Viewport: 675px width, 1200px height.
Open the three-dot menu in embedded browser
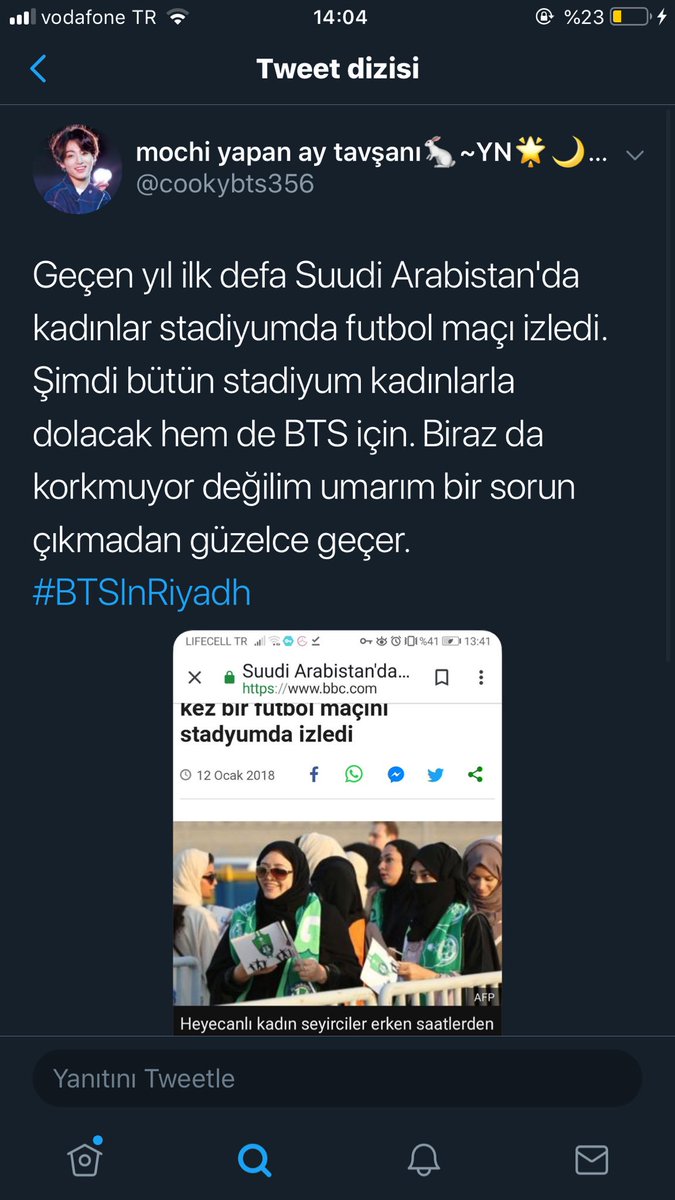(x=480, y=677)
